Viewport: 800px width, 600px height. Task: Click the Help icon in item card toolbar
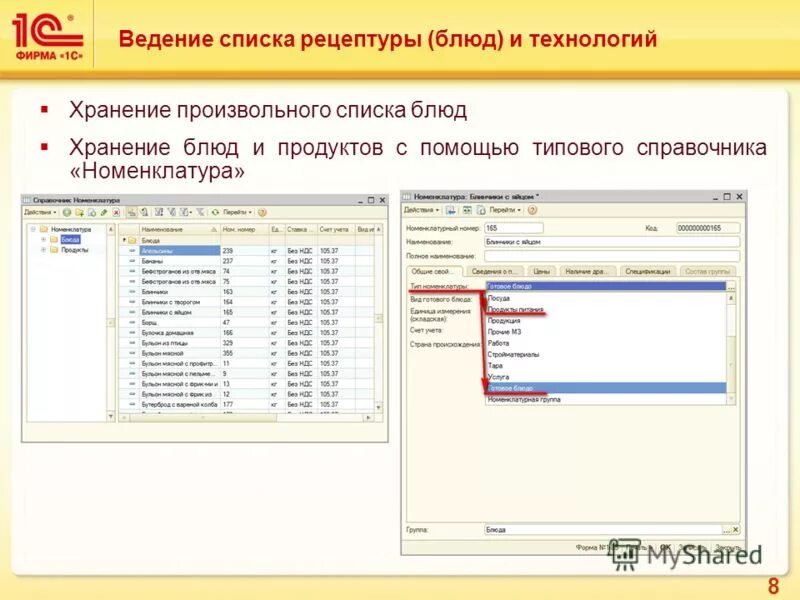click(532, 210)
